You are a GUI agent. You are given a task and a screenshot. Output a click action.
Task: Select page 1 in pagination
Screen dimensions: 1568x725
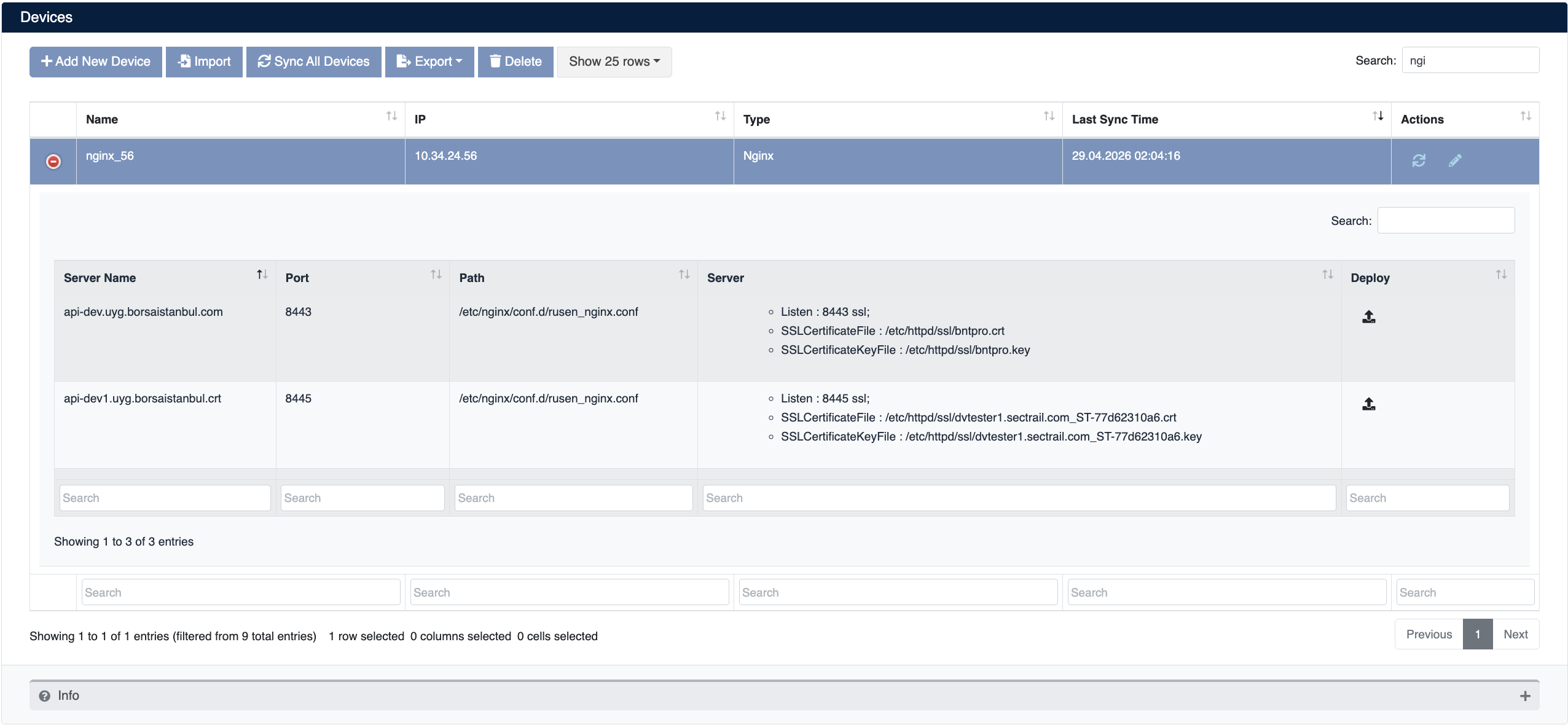point(1478,635)
